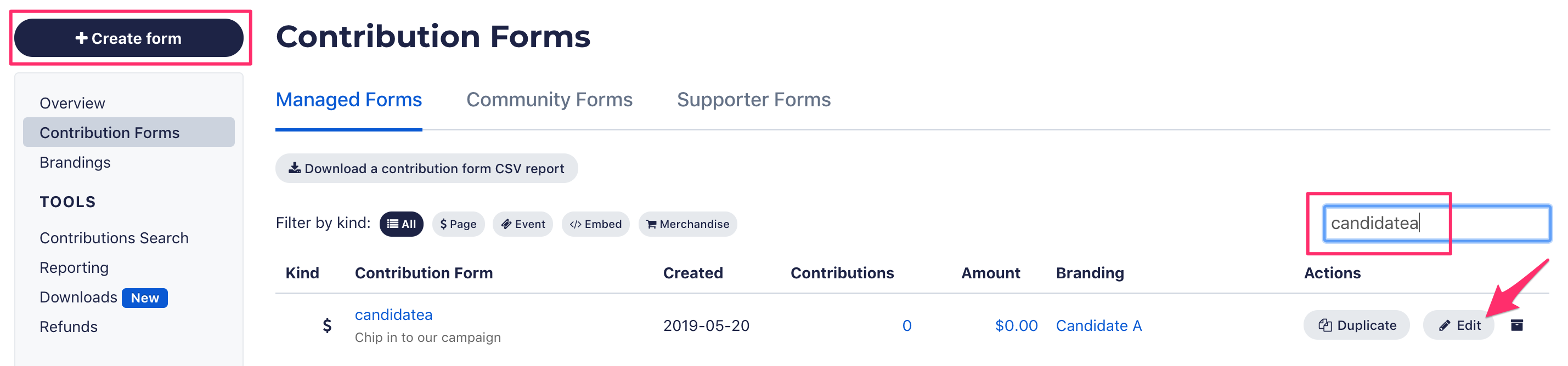Open Downloads in the sidebar

[78, 298]
